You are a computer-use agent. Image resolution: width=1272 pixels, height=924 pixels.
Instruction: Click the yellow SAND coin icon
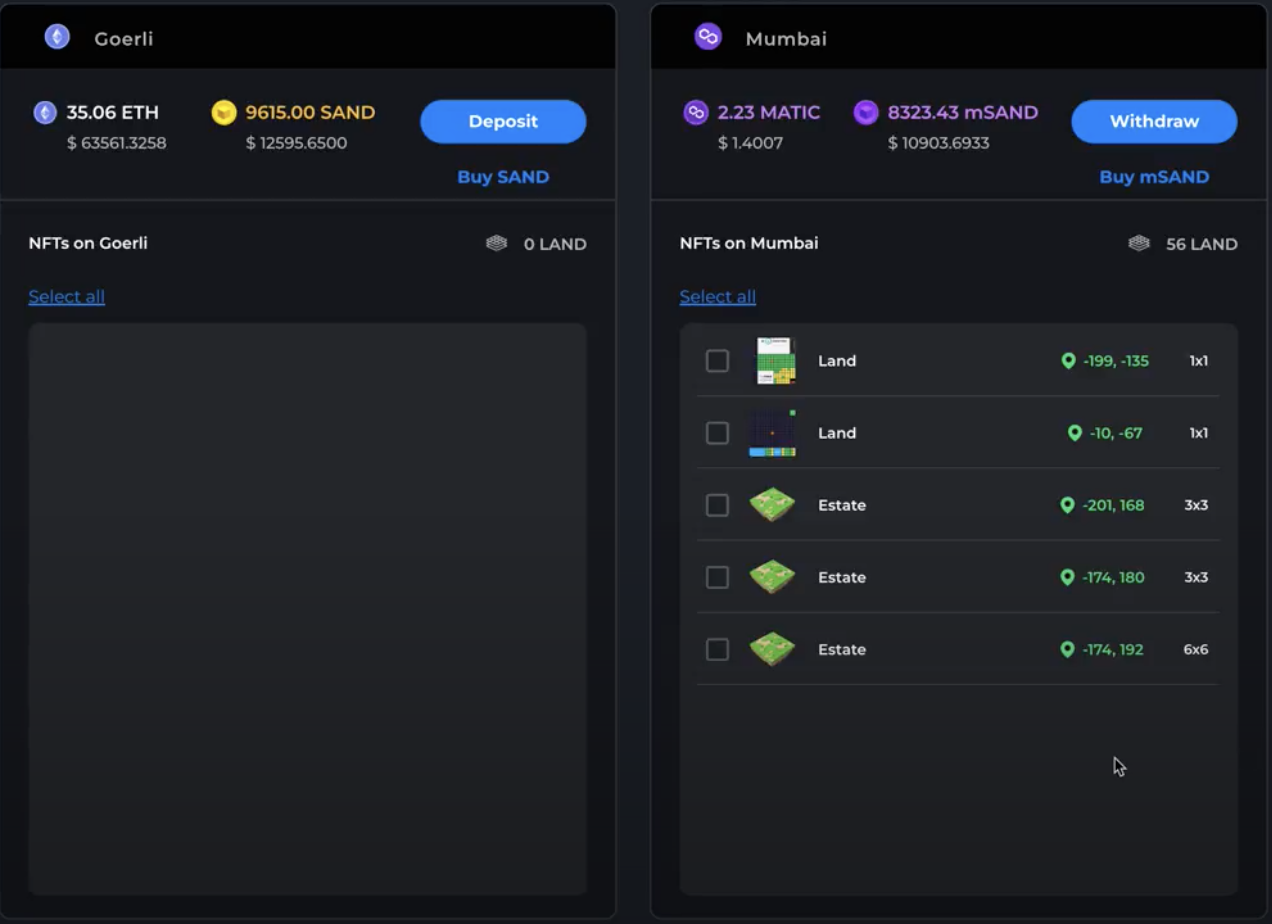[x=224, y=112]
